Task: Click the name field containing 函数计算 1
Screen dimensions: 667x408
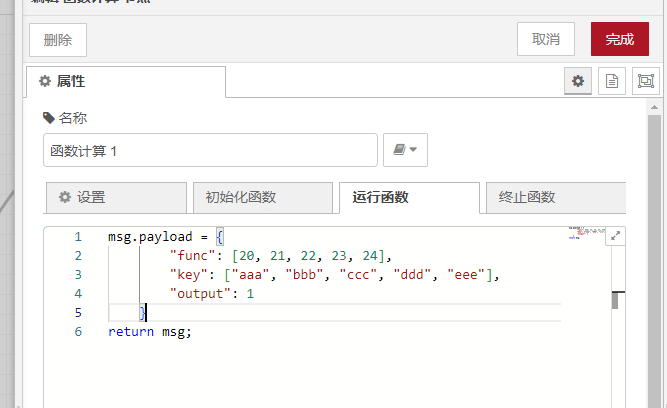Action: coord(210,150)
